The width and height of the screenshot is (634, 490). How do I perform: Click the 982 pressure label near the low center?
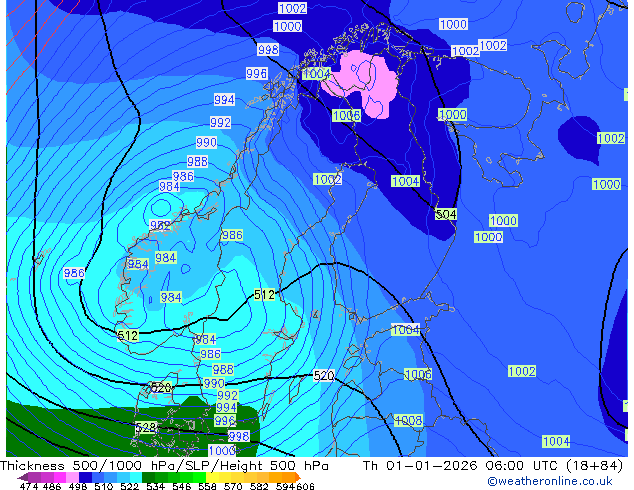click(x=160, y=225)
